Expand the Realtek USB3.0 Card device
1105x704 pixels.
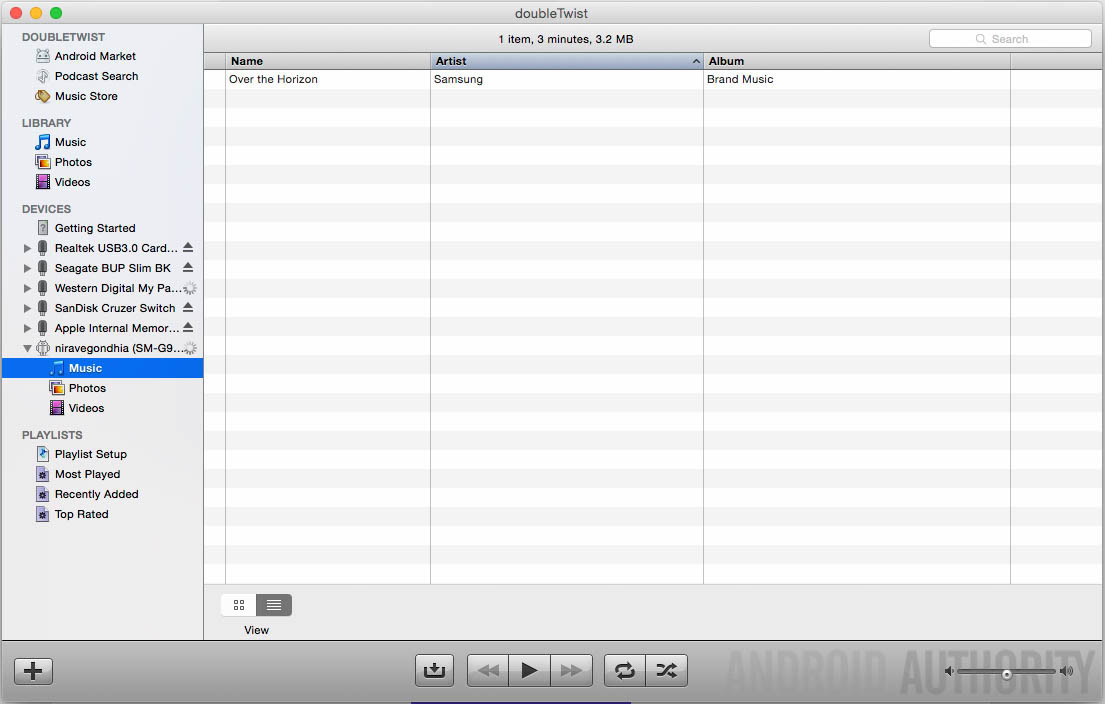coord(27,248)
